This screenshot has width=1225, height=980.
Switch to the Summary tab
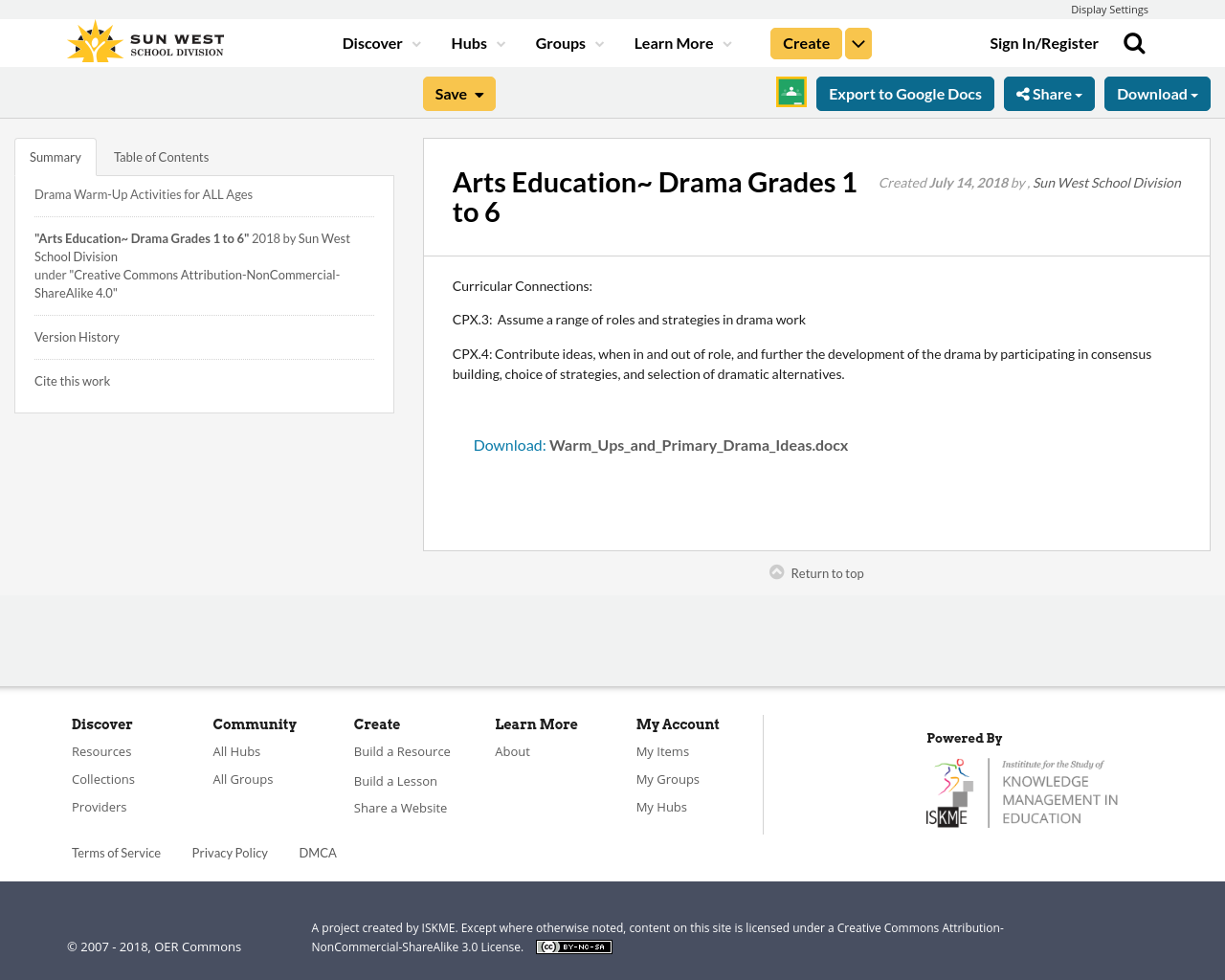(55, 155)
